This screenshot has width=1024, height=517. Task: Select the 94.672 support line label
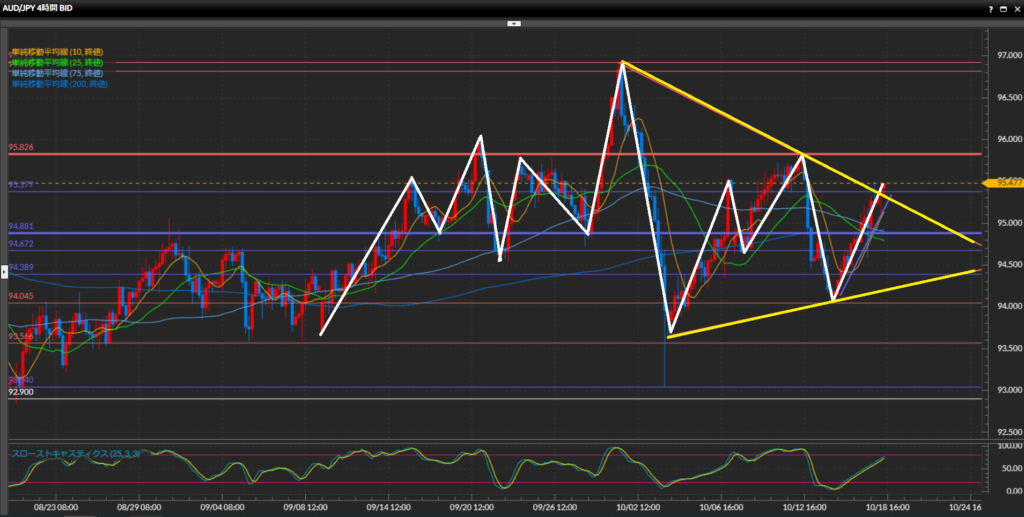pyautogui.click(x=21, y=243)
